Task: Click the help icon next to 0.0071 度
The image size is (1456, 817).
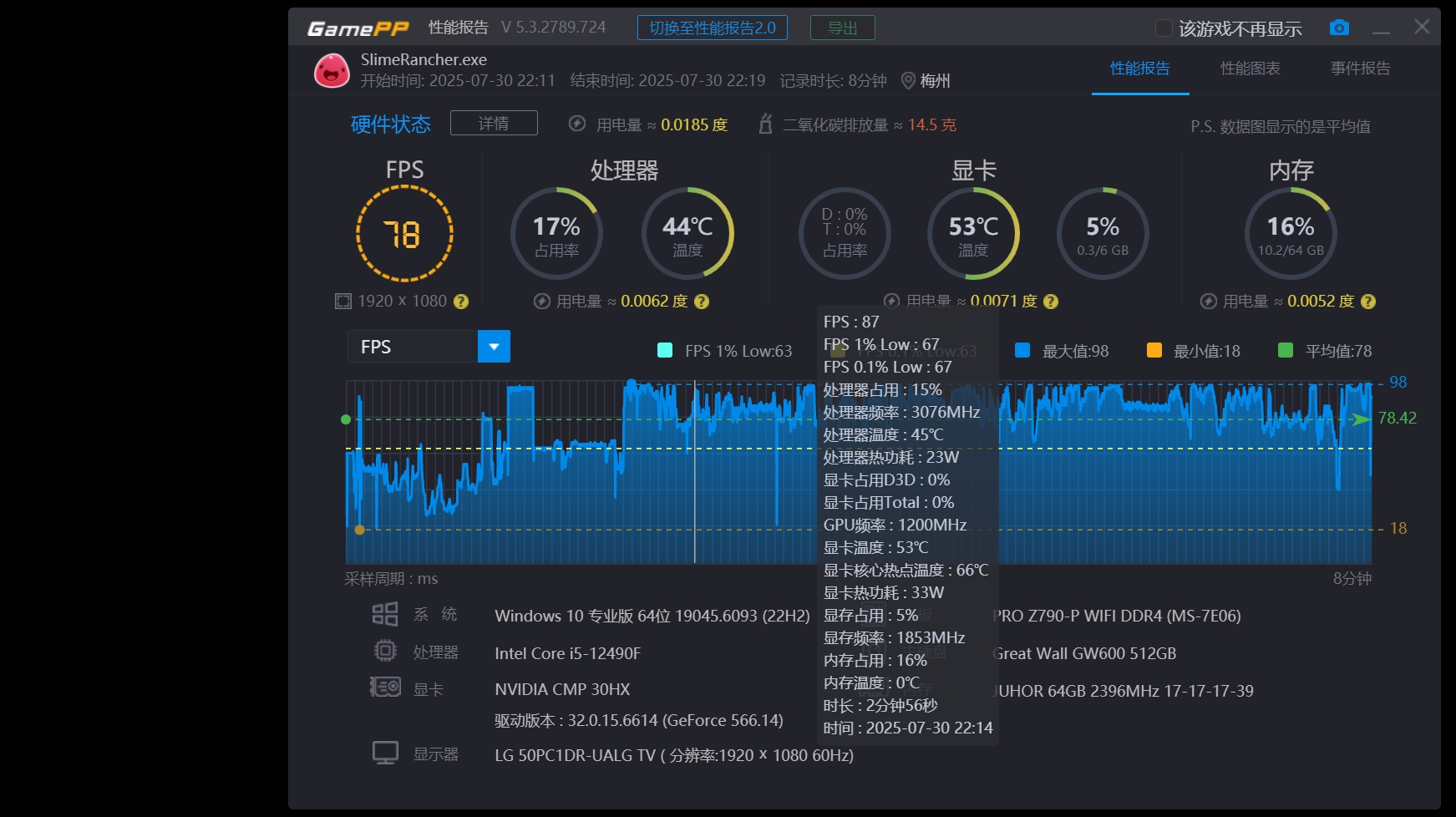Action: click(x=1051, y=302)
